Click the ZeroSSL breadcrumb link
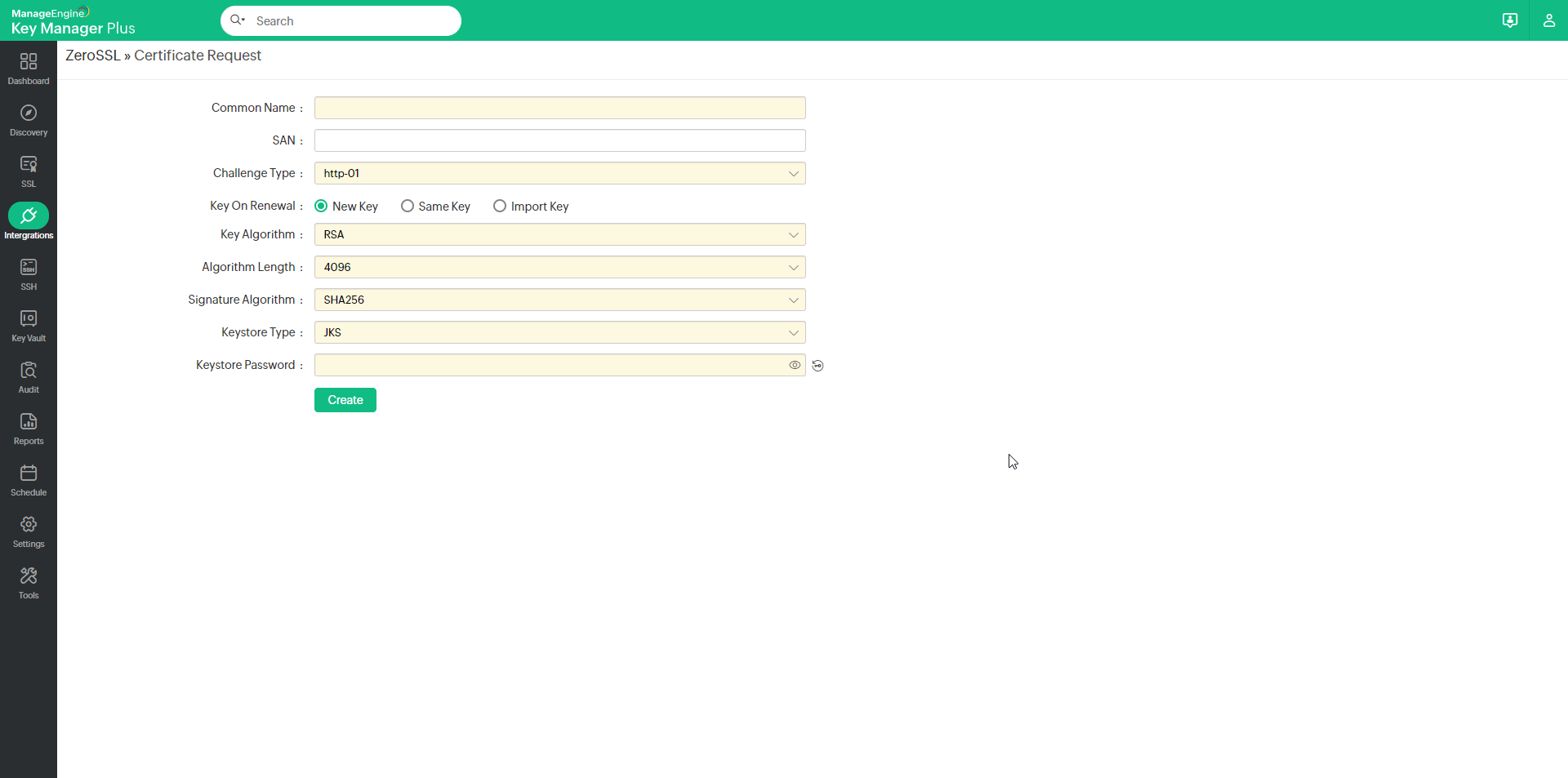 coord(93,56)
